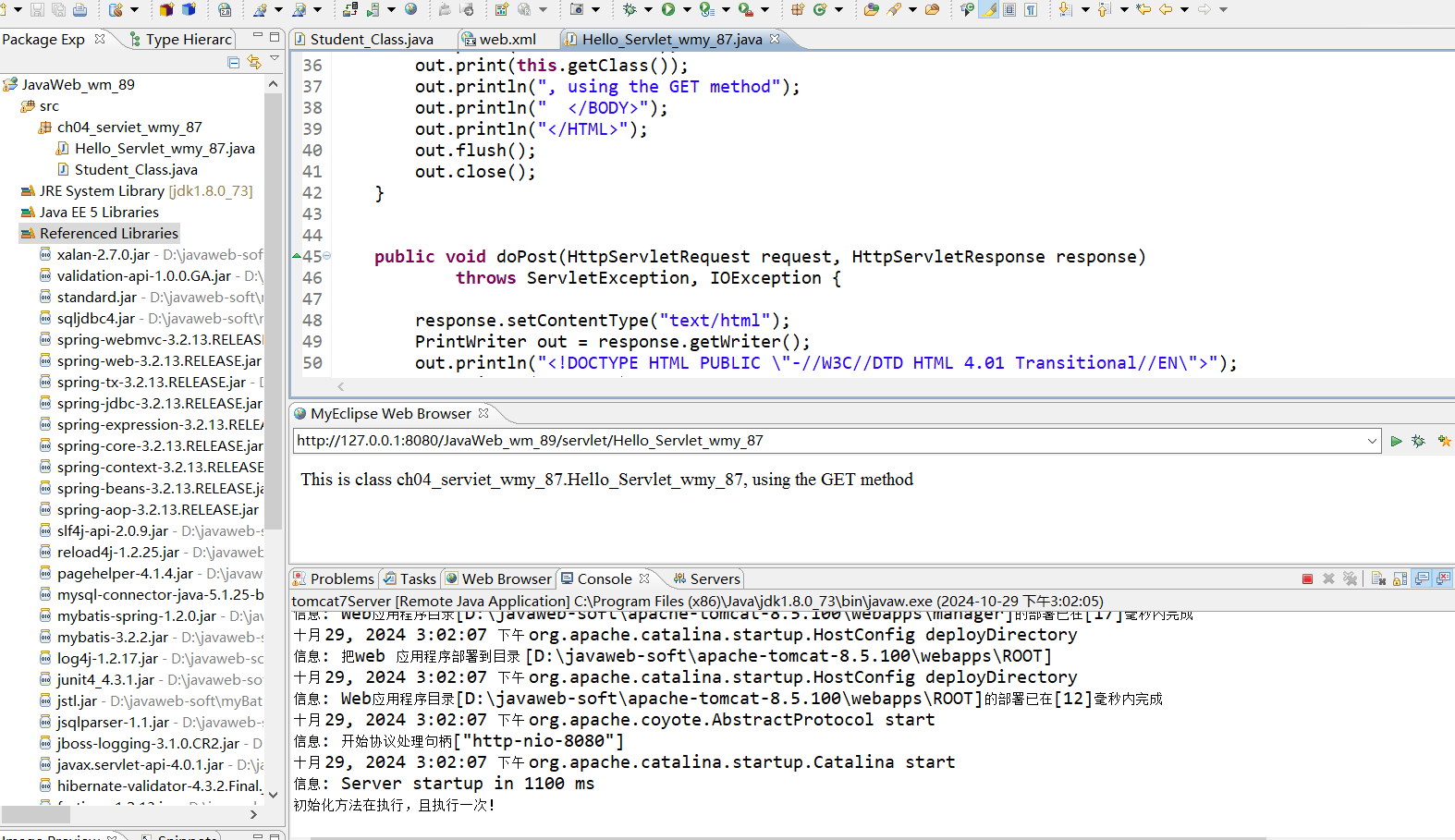
Task: Open the URL history dropdown in web browser
Action: 1372,441
